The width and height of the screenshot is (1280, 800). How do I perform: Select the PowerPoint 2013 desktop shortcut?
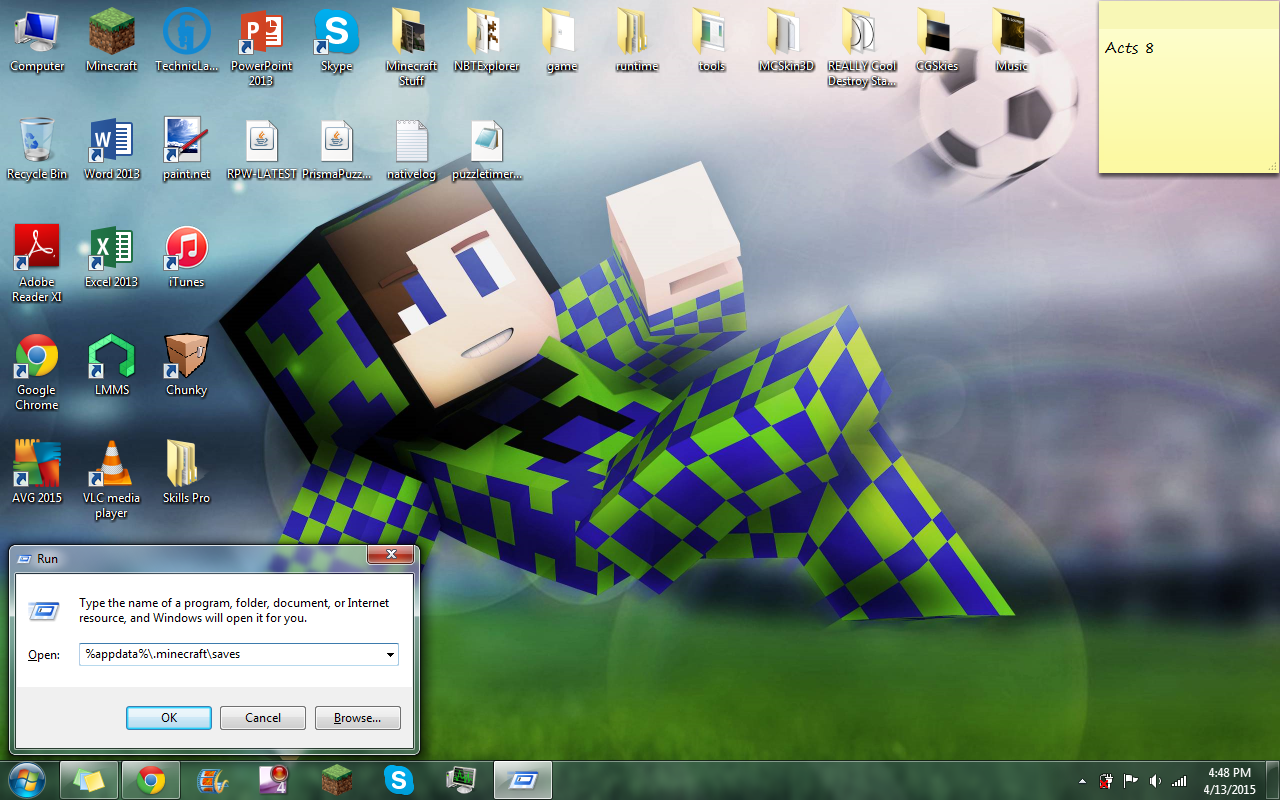click(261, 47)
